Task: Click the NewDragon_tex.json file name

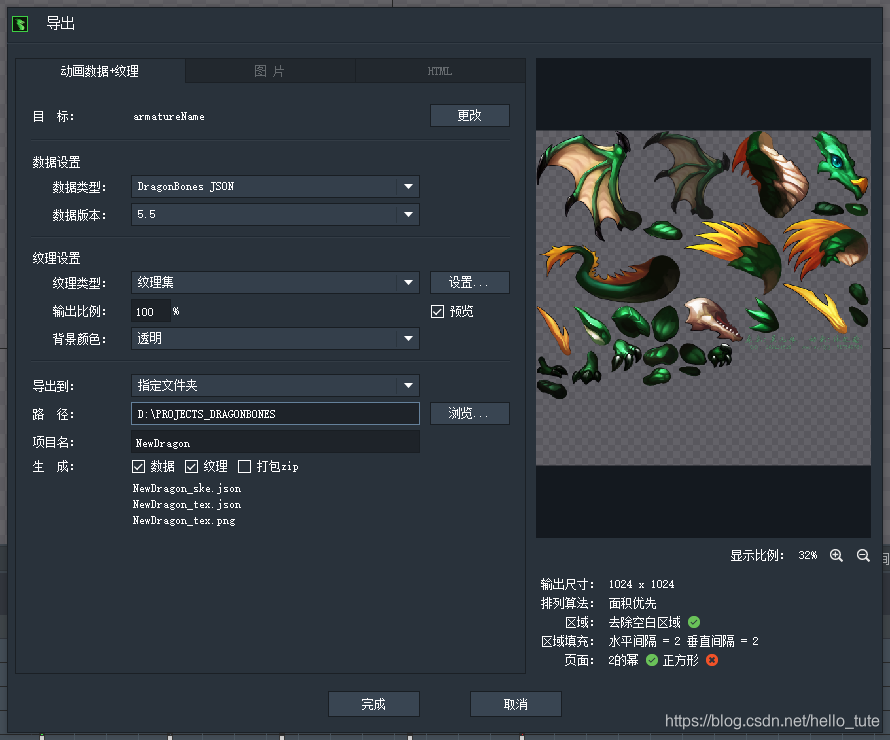Action: [x=187, y=504]
